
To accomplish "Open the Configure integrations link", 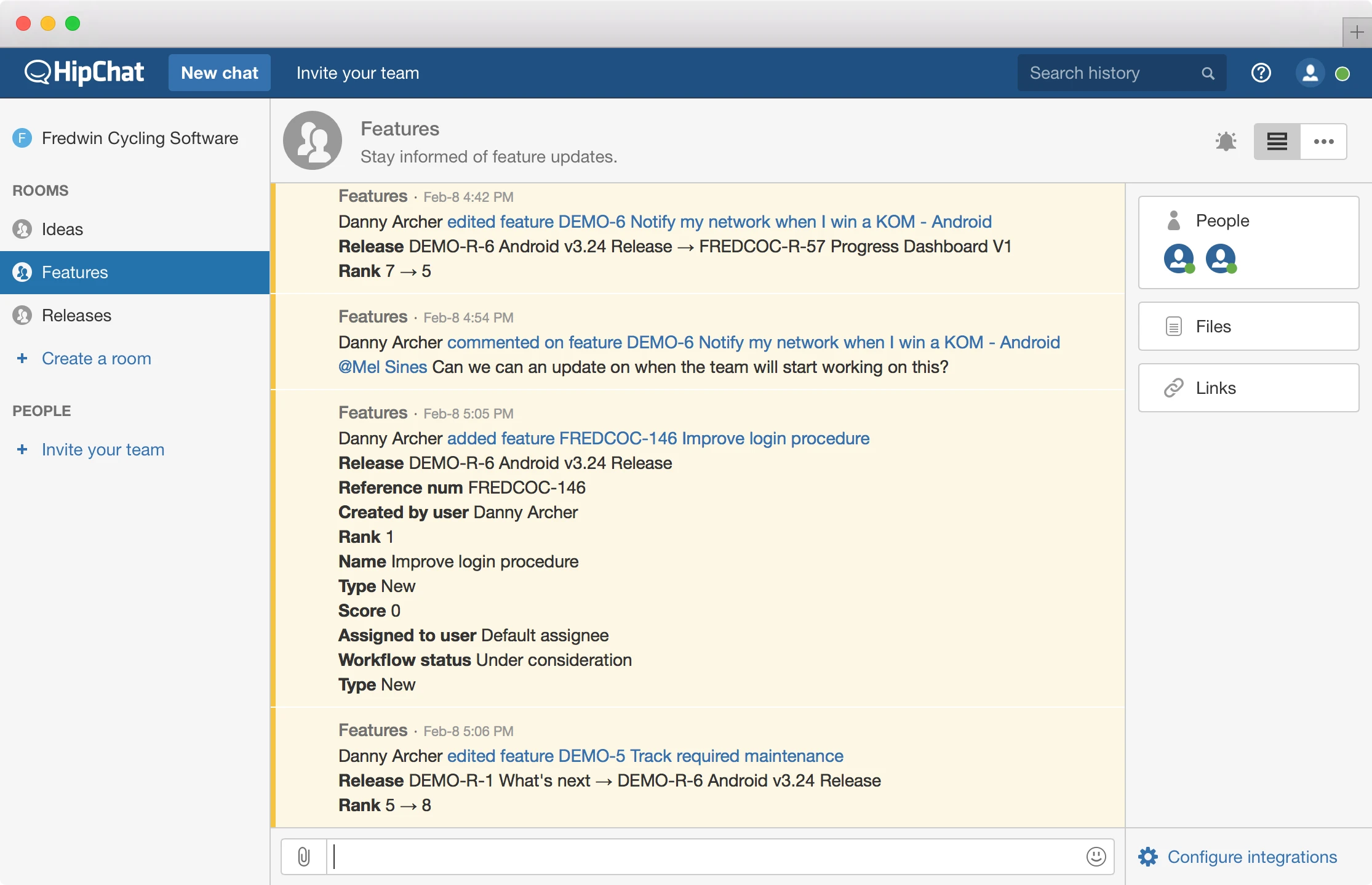I will 1251,857.
